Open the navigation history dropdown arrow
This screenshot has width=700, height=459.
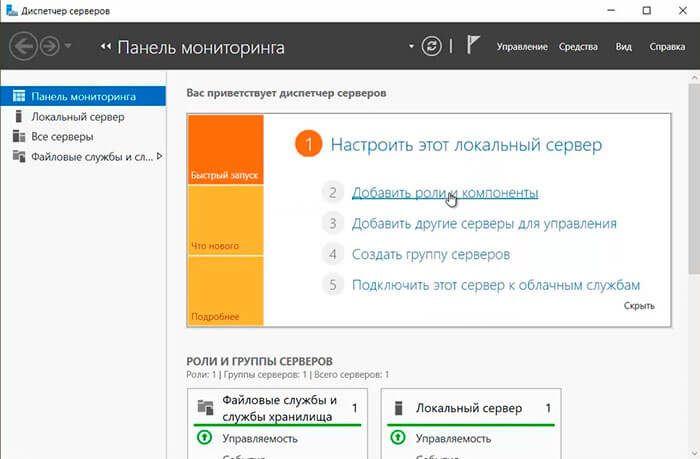tap(68, 46)
